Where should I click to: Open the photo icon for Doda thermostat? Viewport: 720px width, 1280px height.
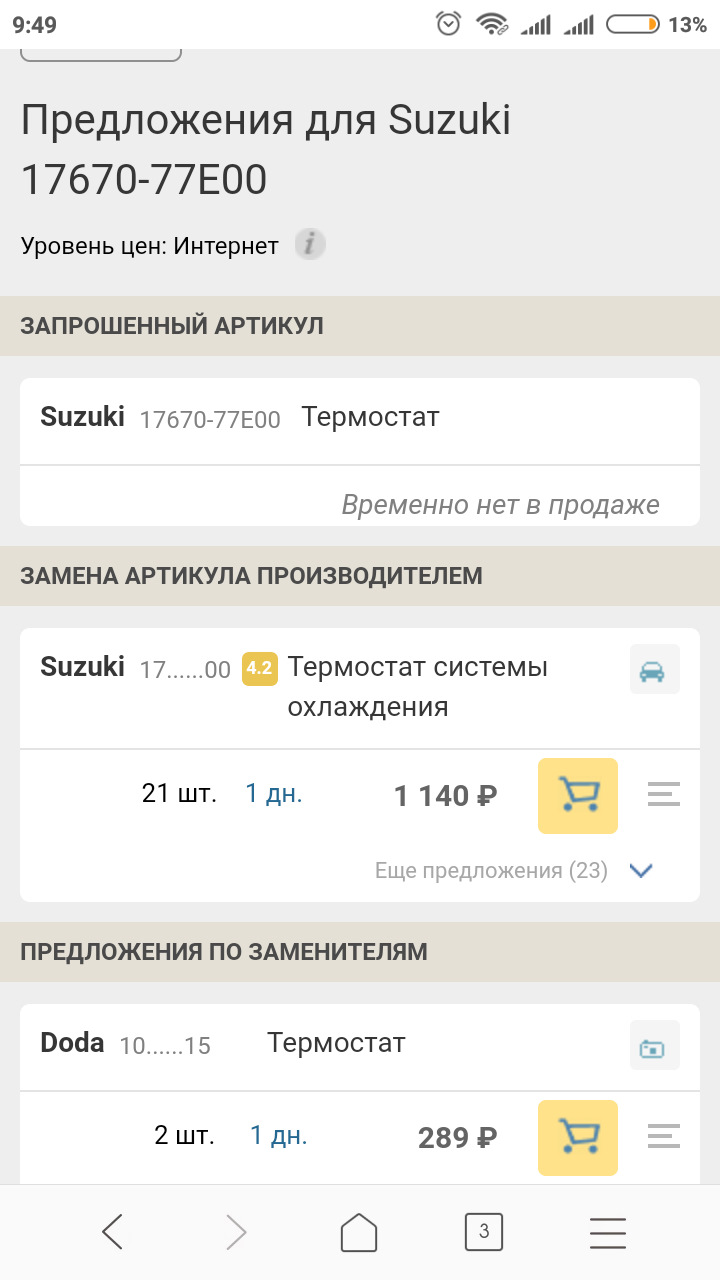(x=654, y=1046)
